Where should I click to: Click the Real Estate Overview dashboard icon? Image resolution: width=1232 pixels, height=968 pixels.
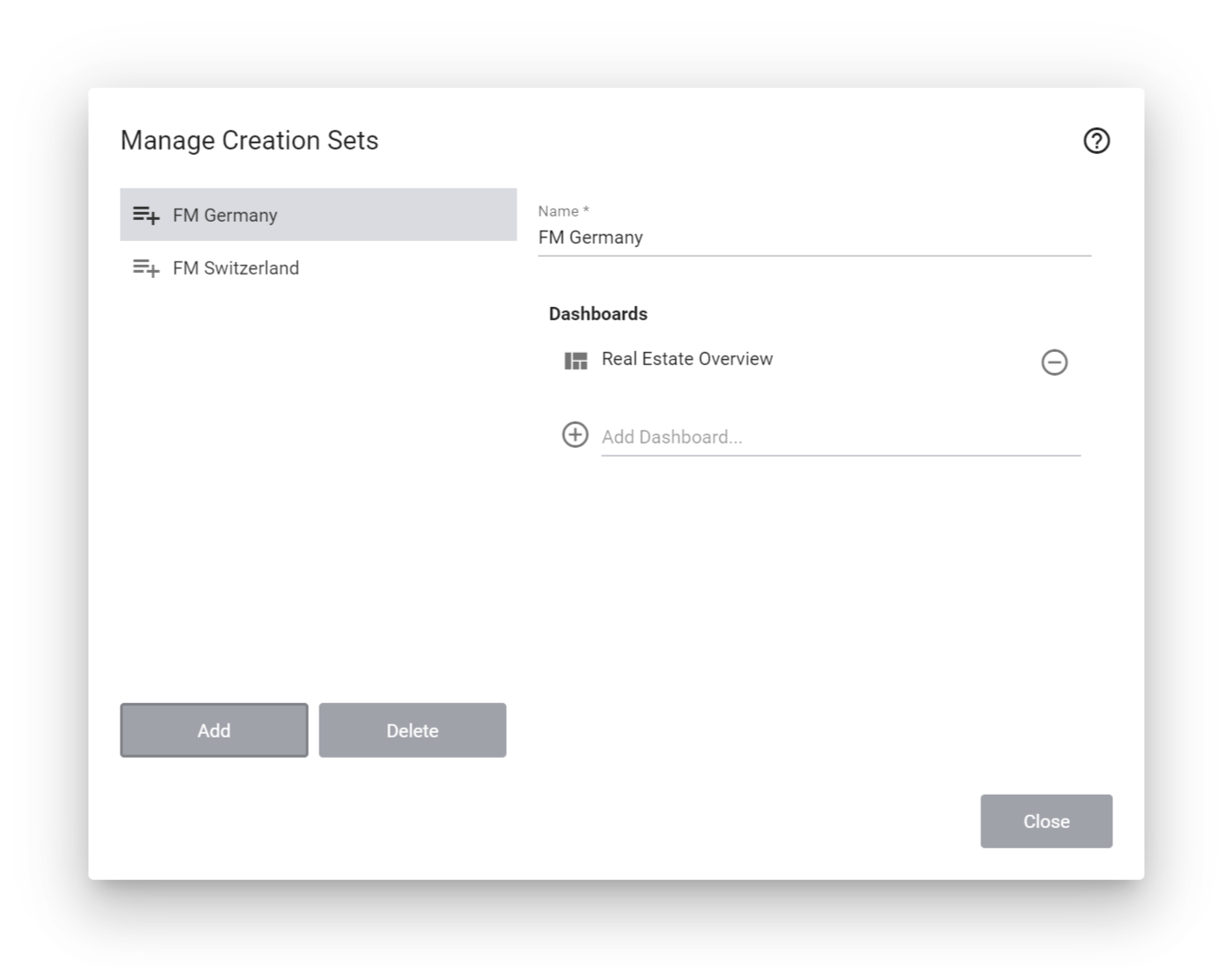coord(576,361)
